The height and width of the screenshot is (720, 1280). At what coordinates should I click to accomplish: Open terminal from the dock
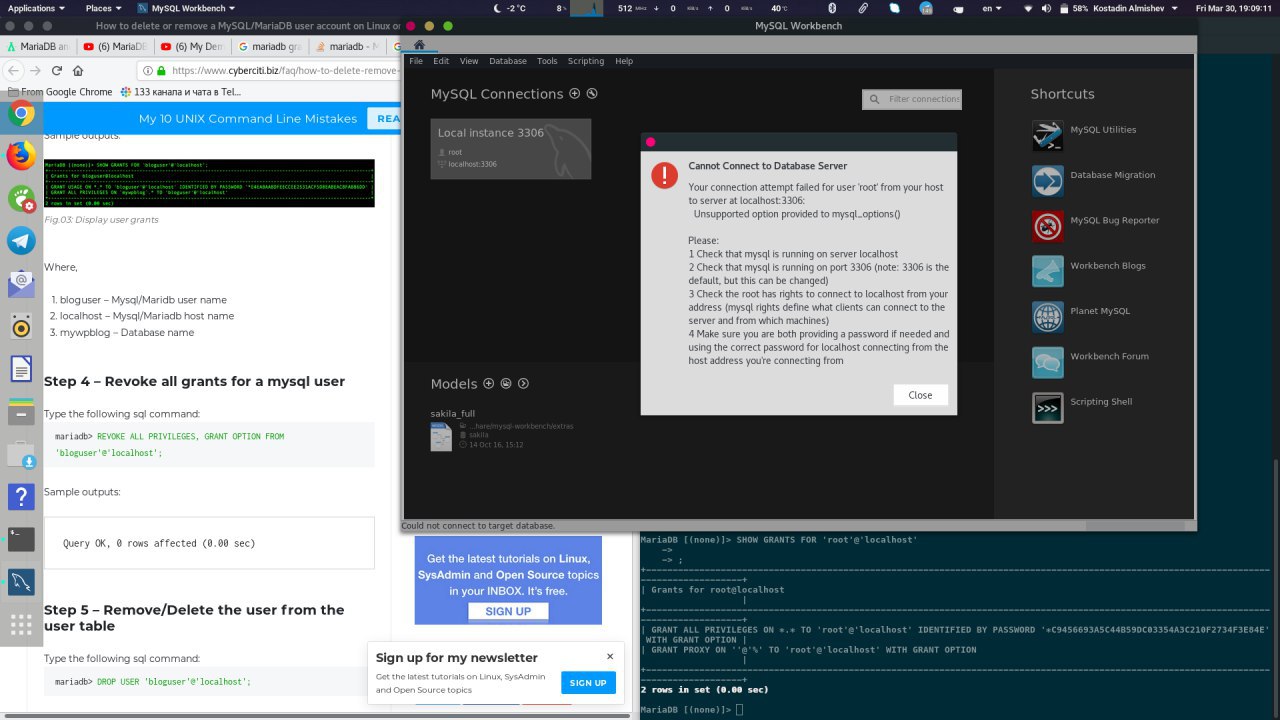click(21, 539)
